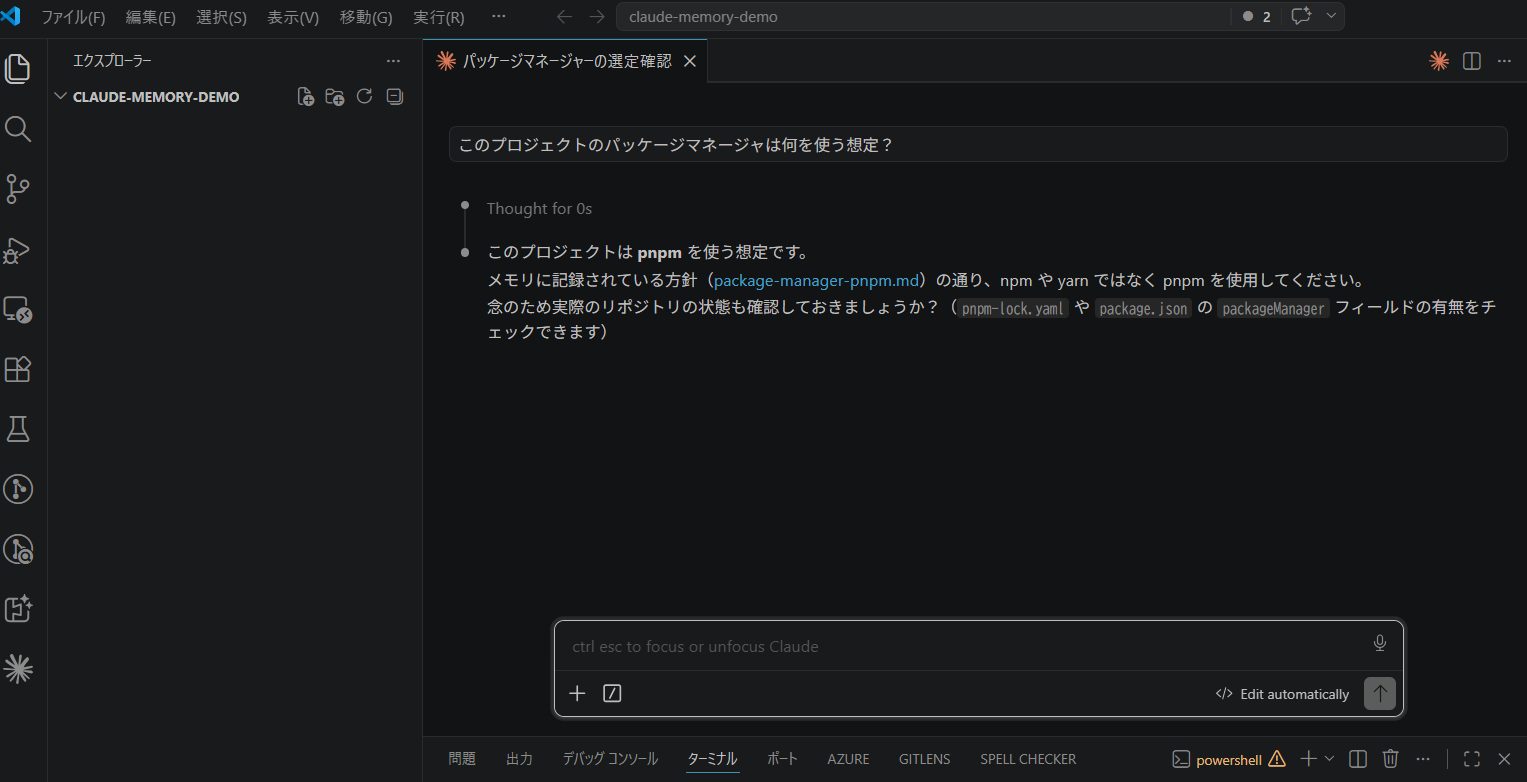Collapse all folders in Explorer

coord(395,97)
